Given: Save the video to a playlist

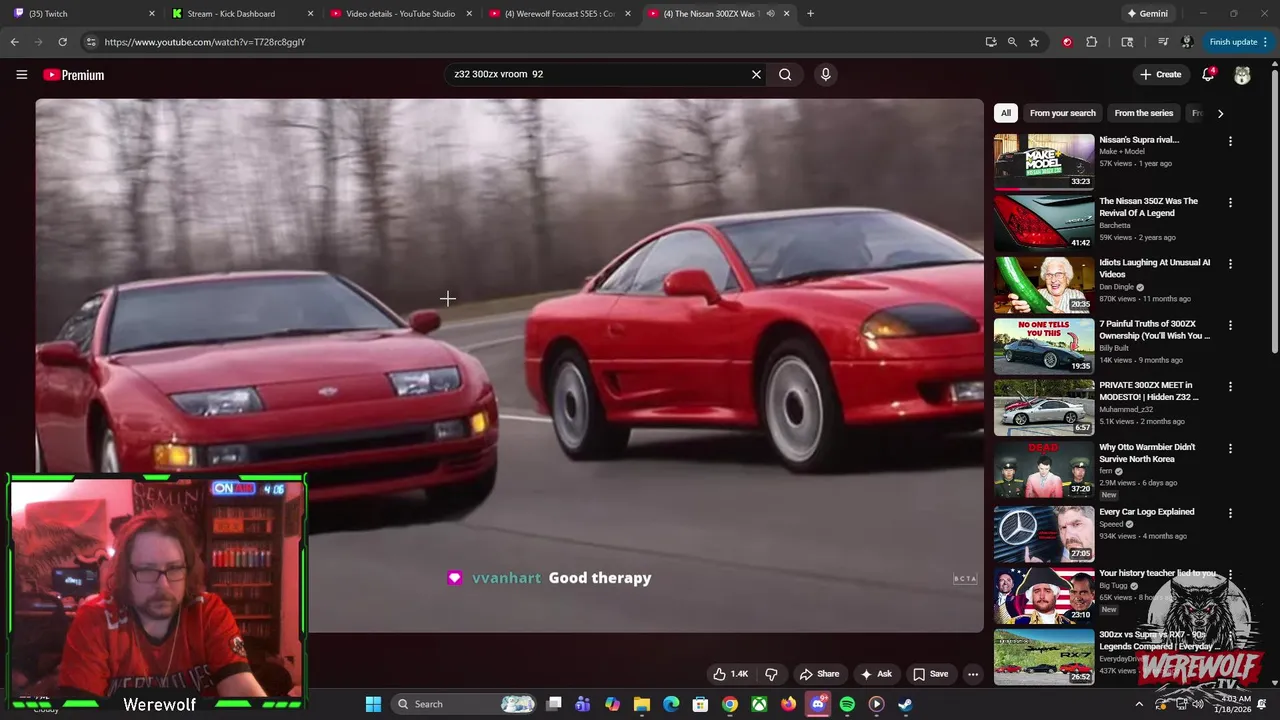Looking at the screenshot, I should (930, 674).
